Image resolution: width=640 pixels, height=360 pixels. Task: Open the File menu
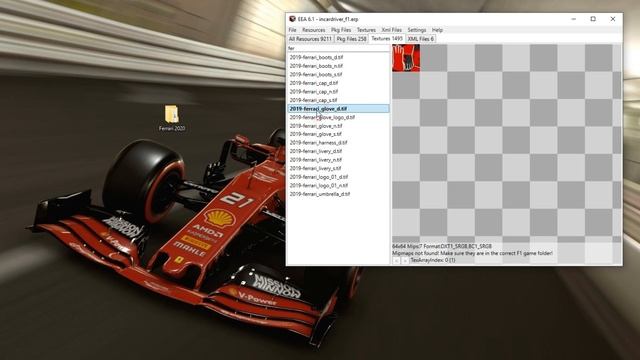292,30
